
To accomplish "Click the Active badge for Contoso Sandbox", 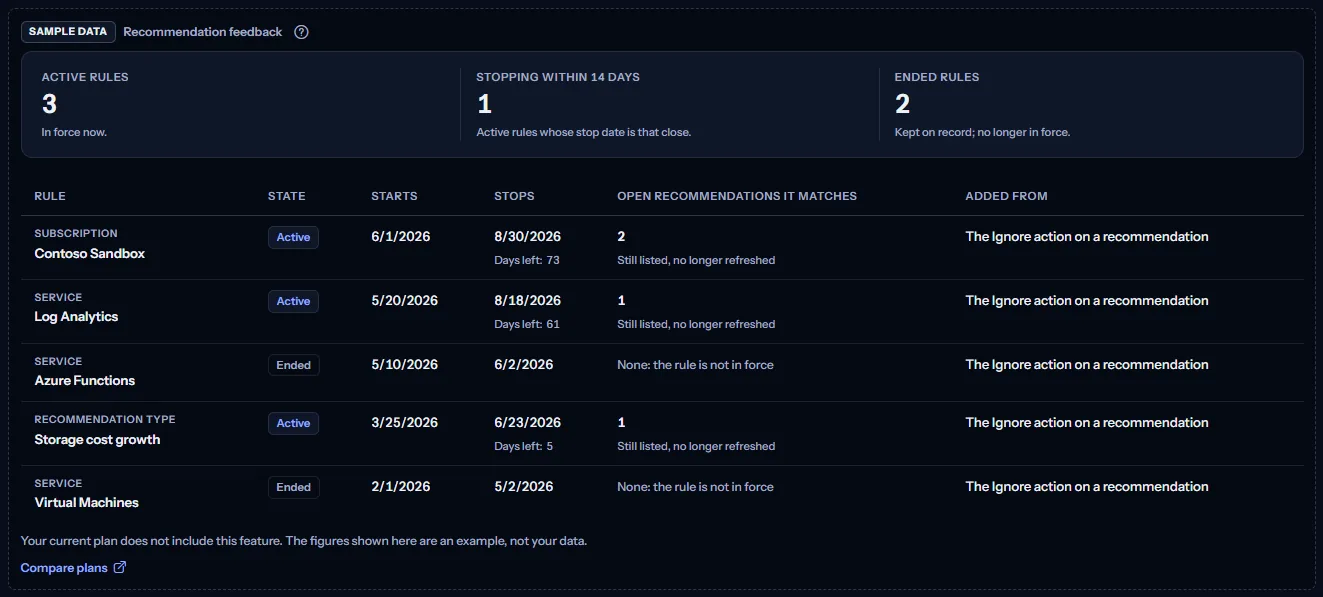I will [x=293, y=237].
